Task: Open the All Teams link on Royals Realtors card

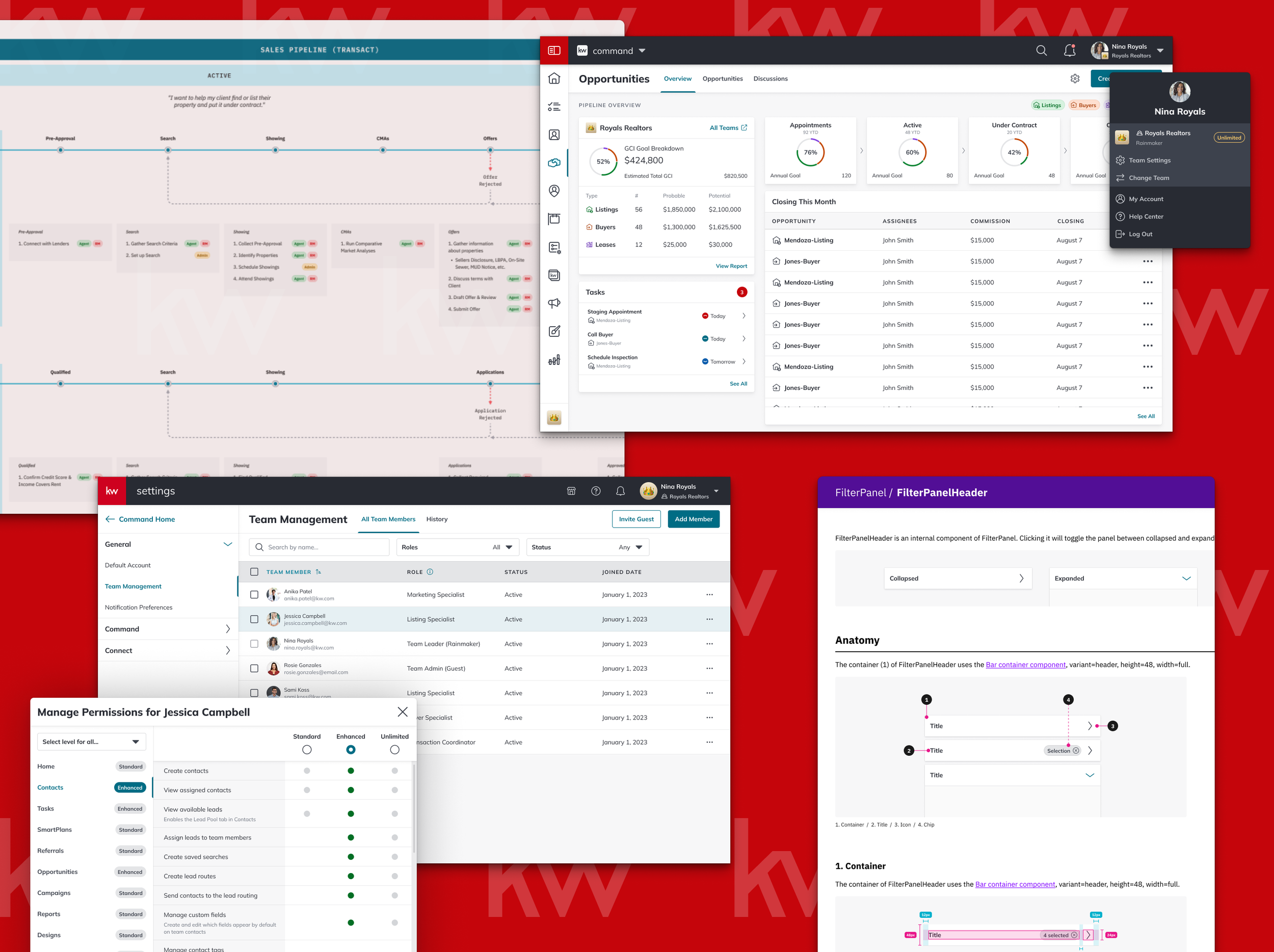Action: [x=729, y=128]
